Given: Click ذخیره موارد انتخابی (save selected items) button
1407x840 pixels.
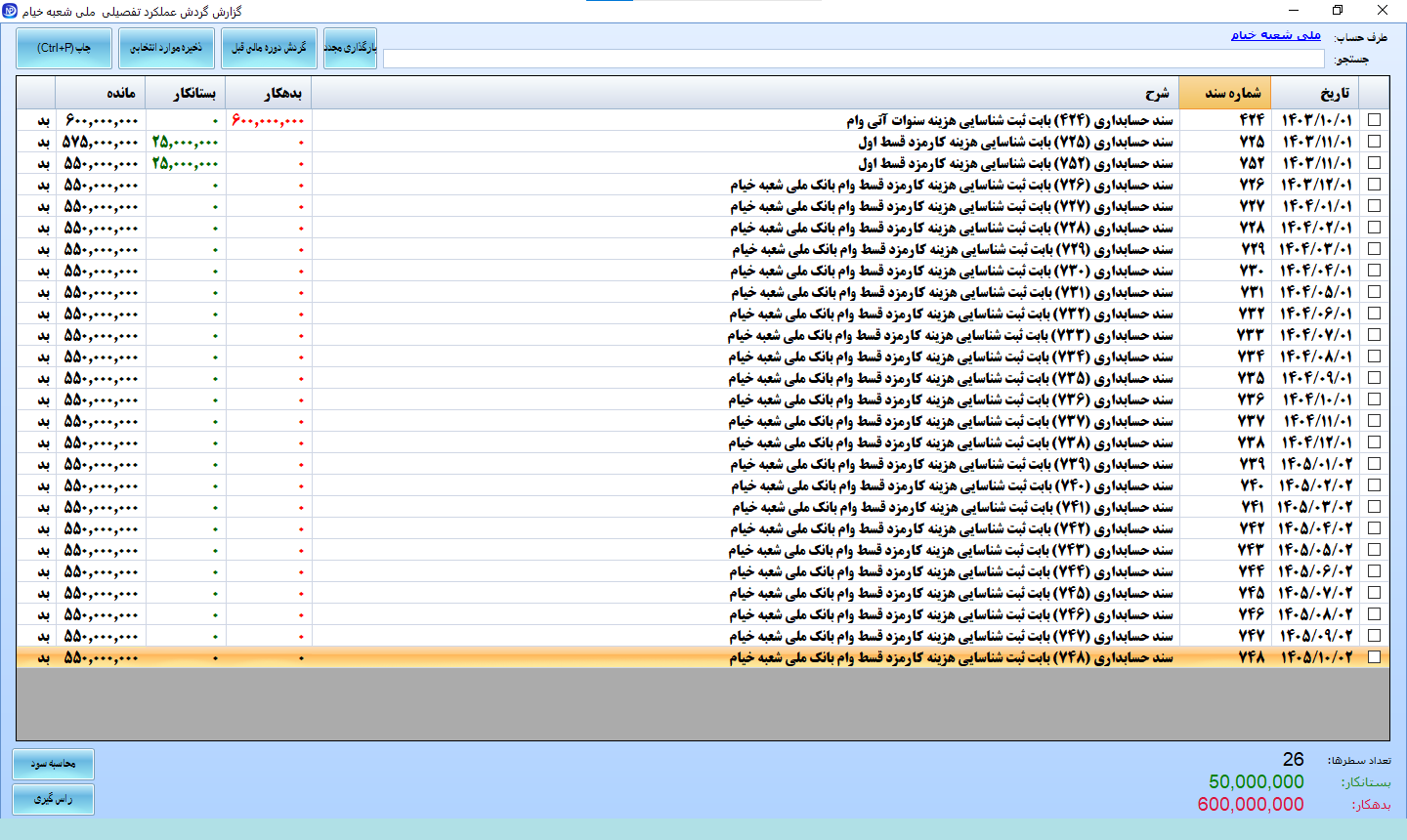Looking at the screenshot, I should point(167,48).
